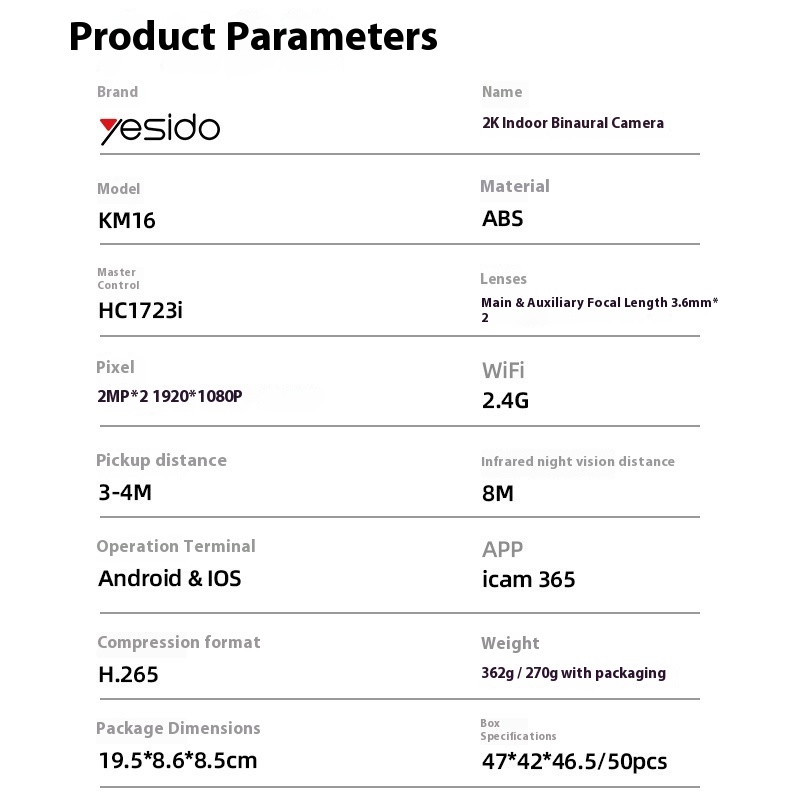This screenshot has width=800, height=800.
Task: Click the master control value HC1723i
Action: point(140,311)
